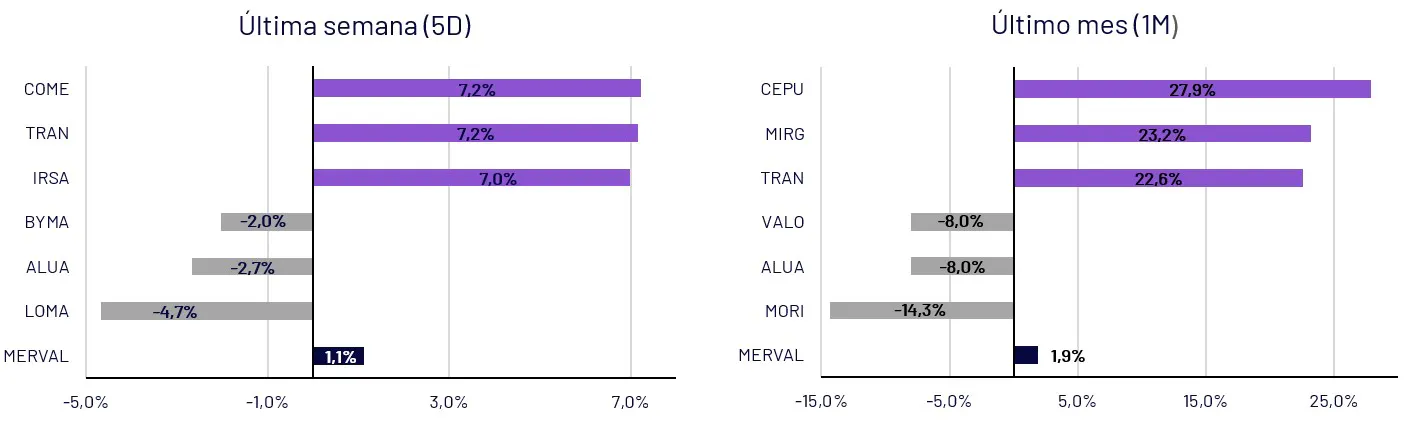The width and height of the screenshot is (1414, 424).
Task: Click the 'Última semana (5D)' chart title
Action: (355, 26)
